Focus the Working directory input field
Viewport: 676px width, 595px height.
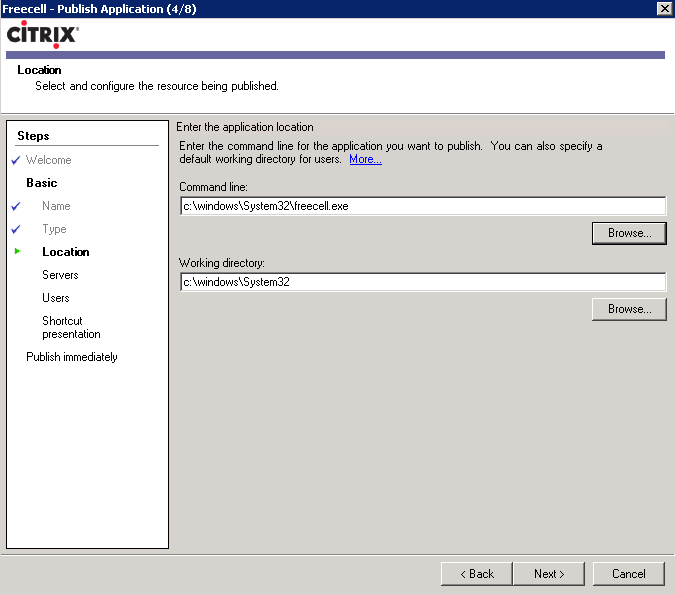point(423,282)
